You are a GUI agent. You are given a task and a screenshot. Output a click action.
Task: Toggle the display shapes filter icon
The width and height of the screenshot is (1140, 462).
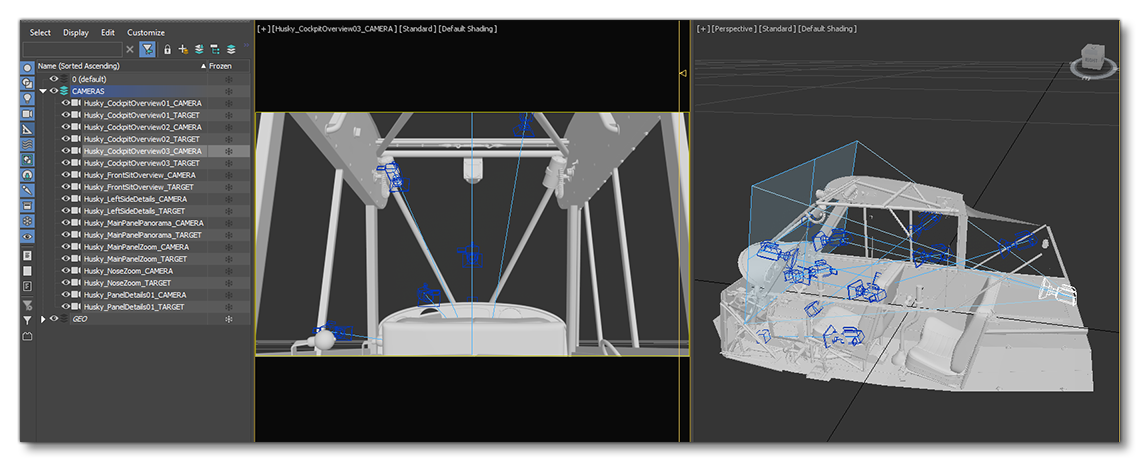[27, 83]
